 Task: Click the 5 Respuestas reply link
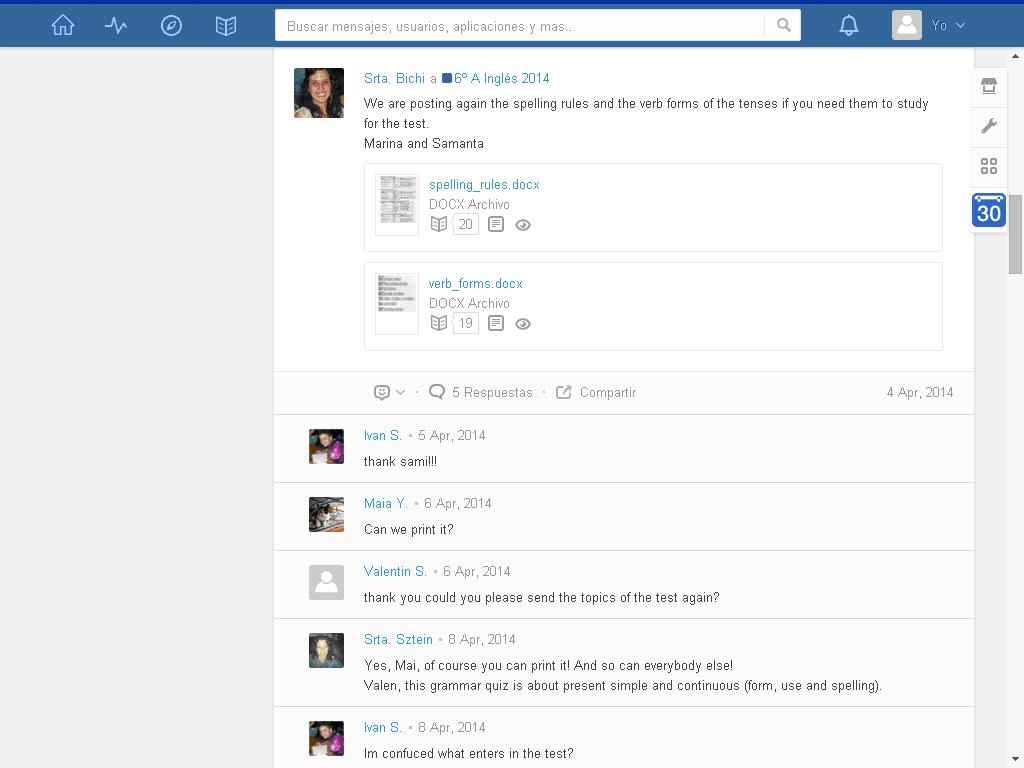[x=481, y=392]
